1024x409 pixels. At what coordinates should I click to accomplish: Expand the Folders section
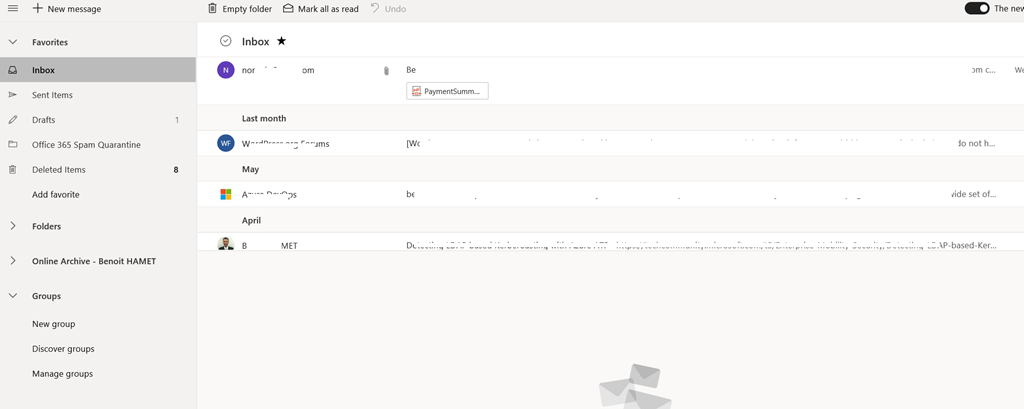[12, 226]
